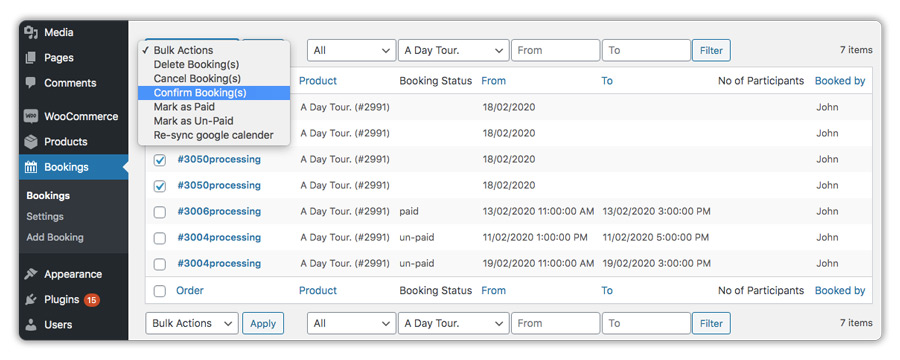Tick the #3006processing checkbox

pos(160,212)
